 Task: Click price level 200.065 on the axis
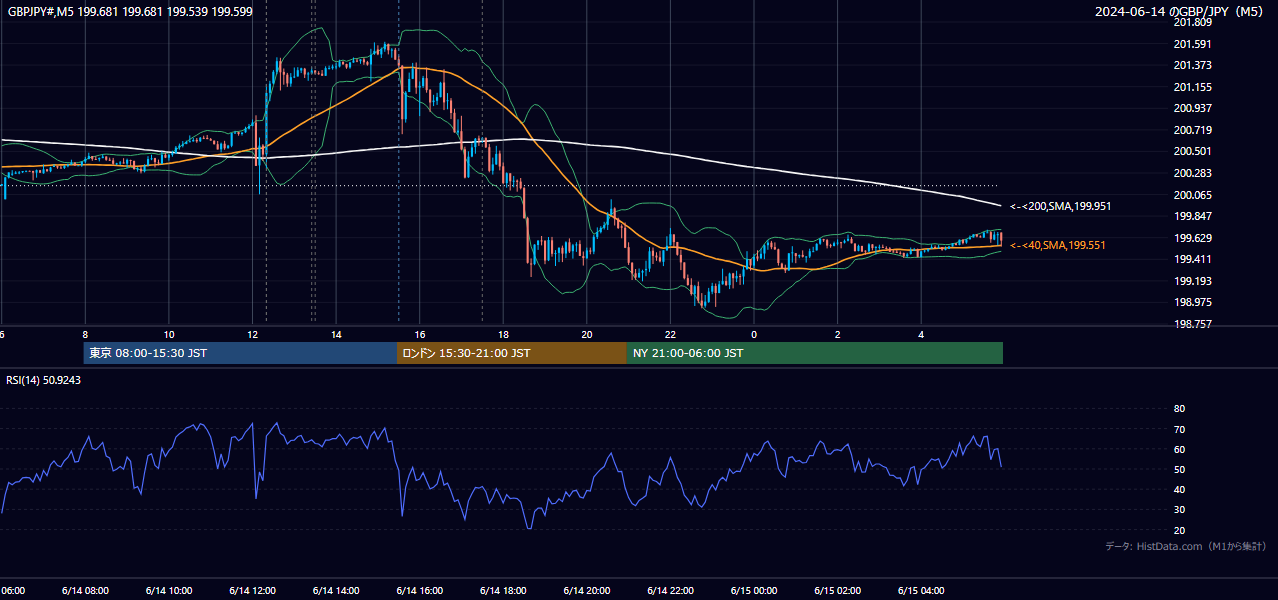click(1192, 195)
